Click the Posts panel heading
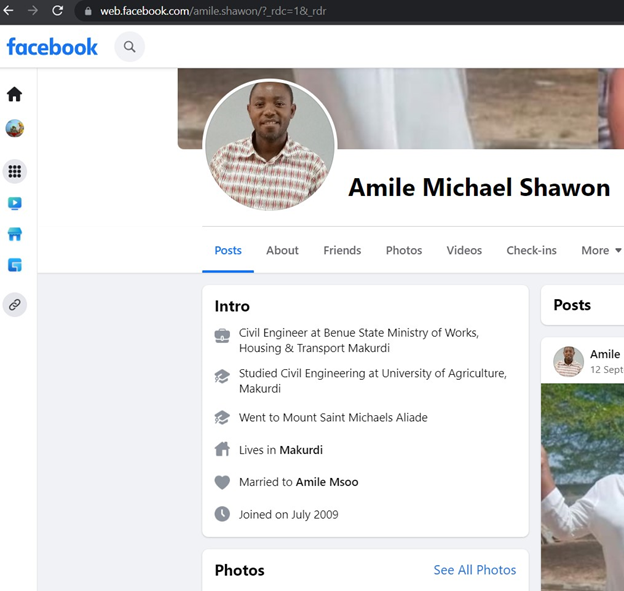 [572, 305]
